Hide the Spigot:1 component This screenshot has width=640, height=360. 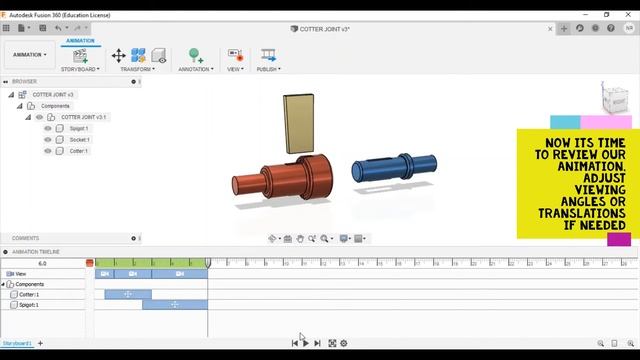(x=48, y=129)
